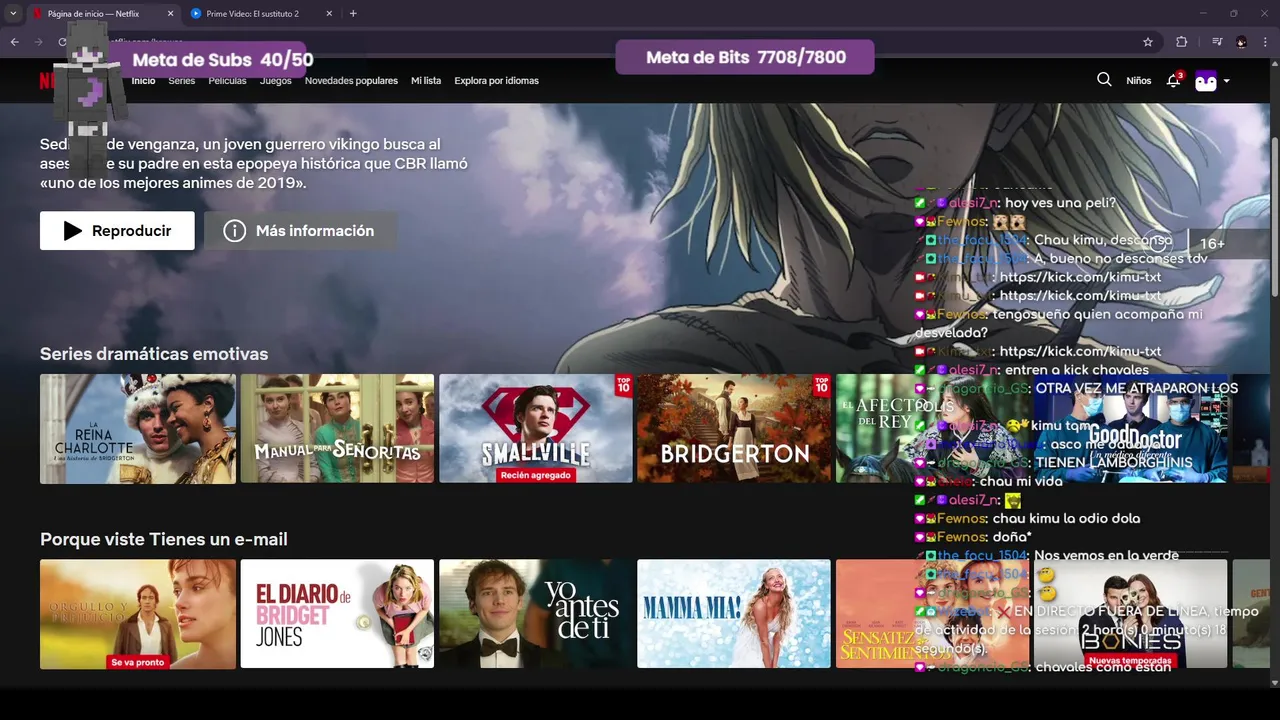Expand the Netflix profile menu caret
The width and height of the screenshot is (1280, 720).
(x=1227, y=81)
